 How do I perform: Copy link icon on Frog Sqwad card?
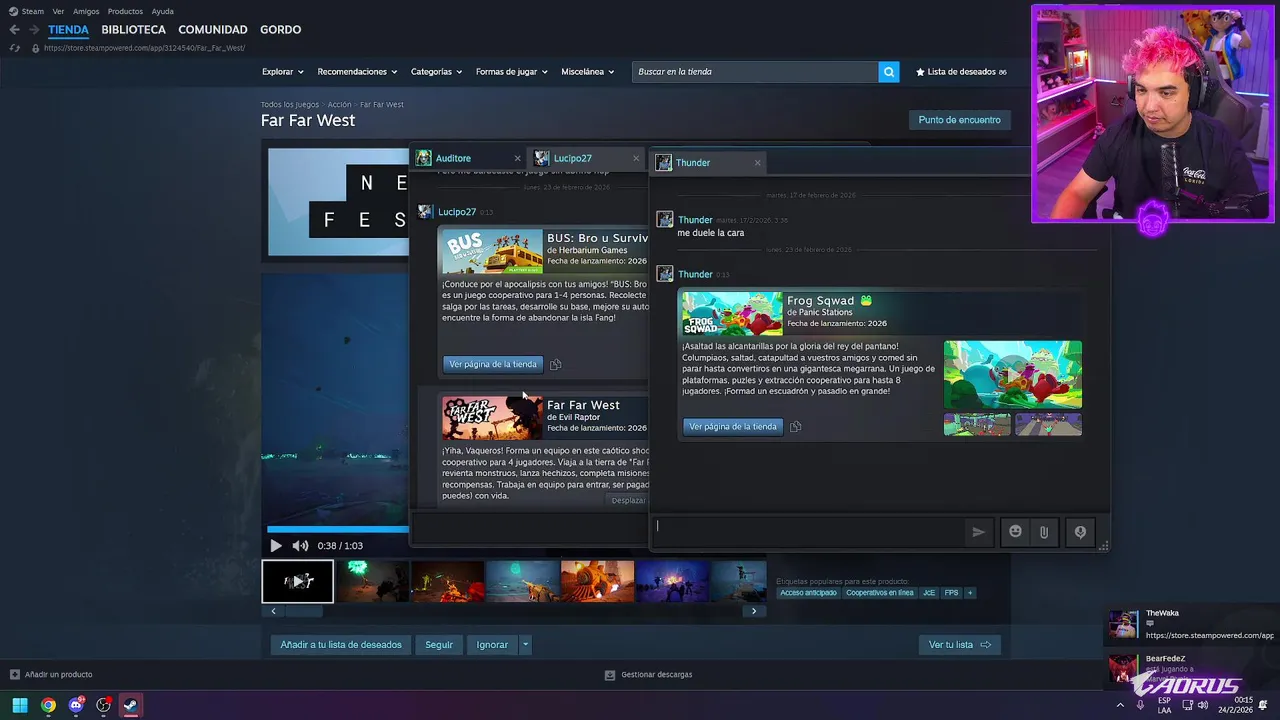[796, 427]
